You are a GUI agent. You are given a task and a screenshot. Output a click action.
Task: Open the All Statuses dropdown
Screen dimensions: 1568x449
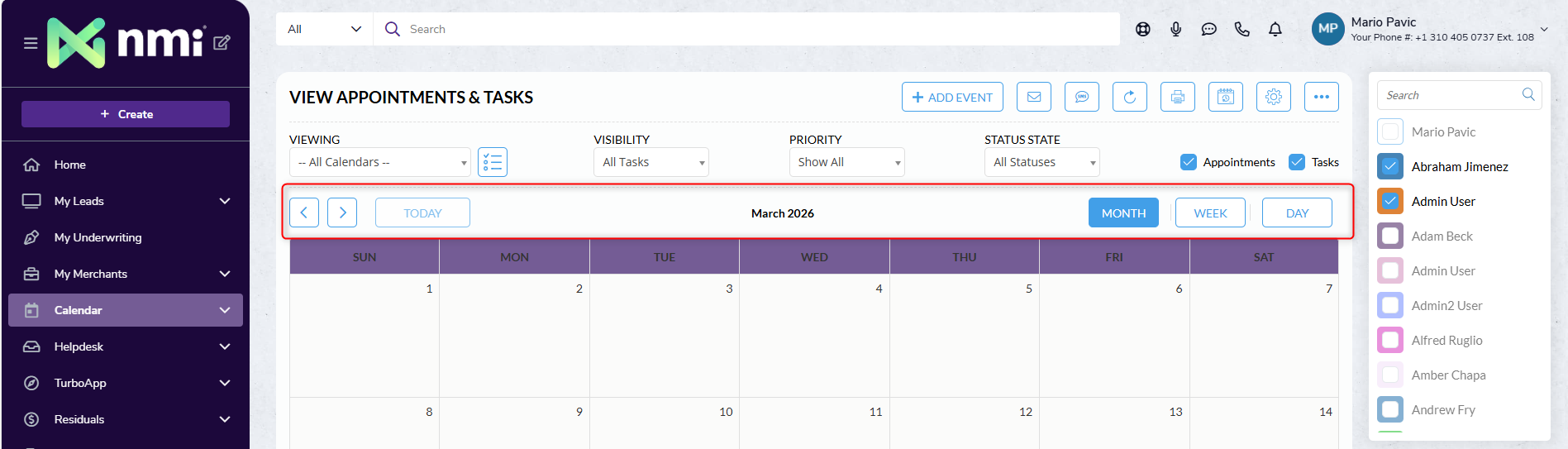tap(1041, 162)
